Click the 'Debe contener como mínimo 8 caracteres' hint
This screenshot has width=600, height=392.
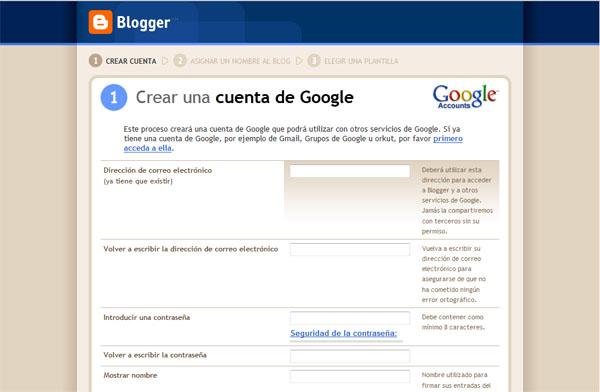tap(453, 322)
